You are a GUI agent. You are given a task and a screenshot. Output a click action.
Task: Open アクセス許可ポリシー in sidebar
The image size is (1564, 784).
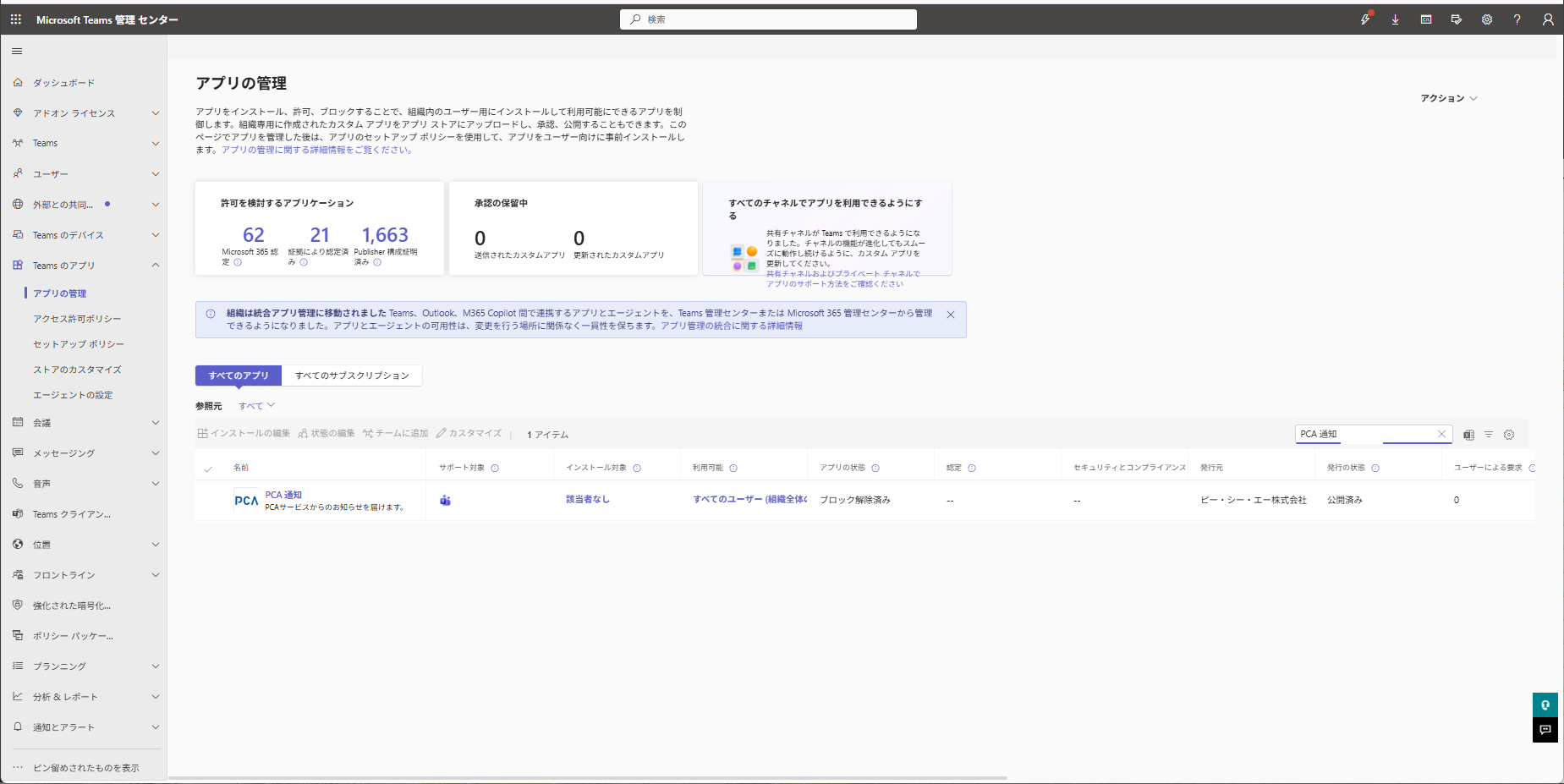click(77, 319)
